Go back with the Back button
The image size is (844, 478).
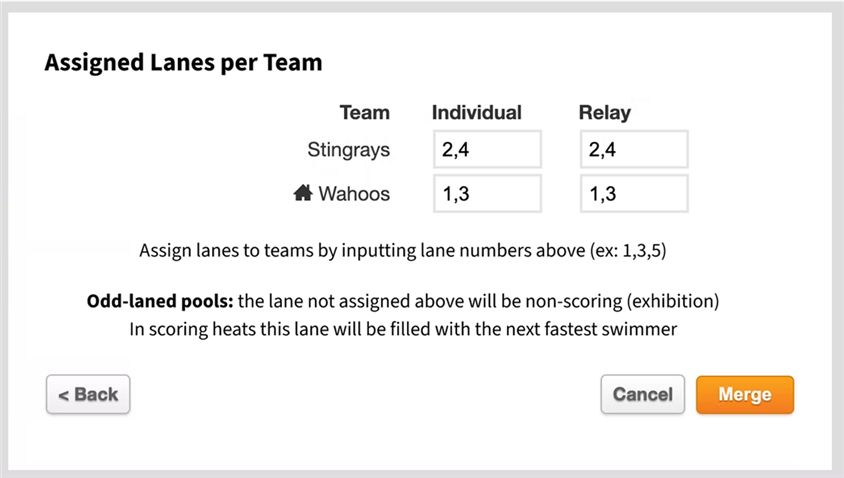tap(88, 394)
